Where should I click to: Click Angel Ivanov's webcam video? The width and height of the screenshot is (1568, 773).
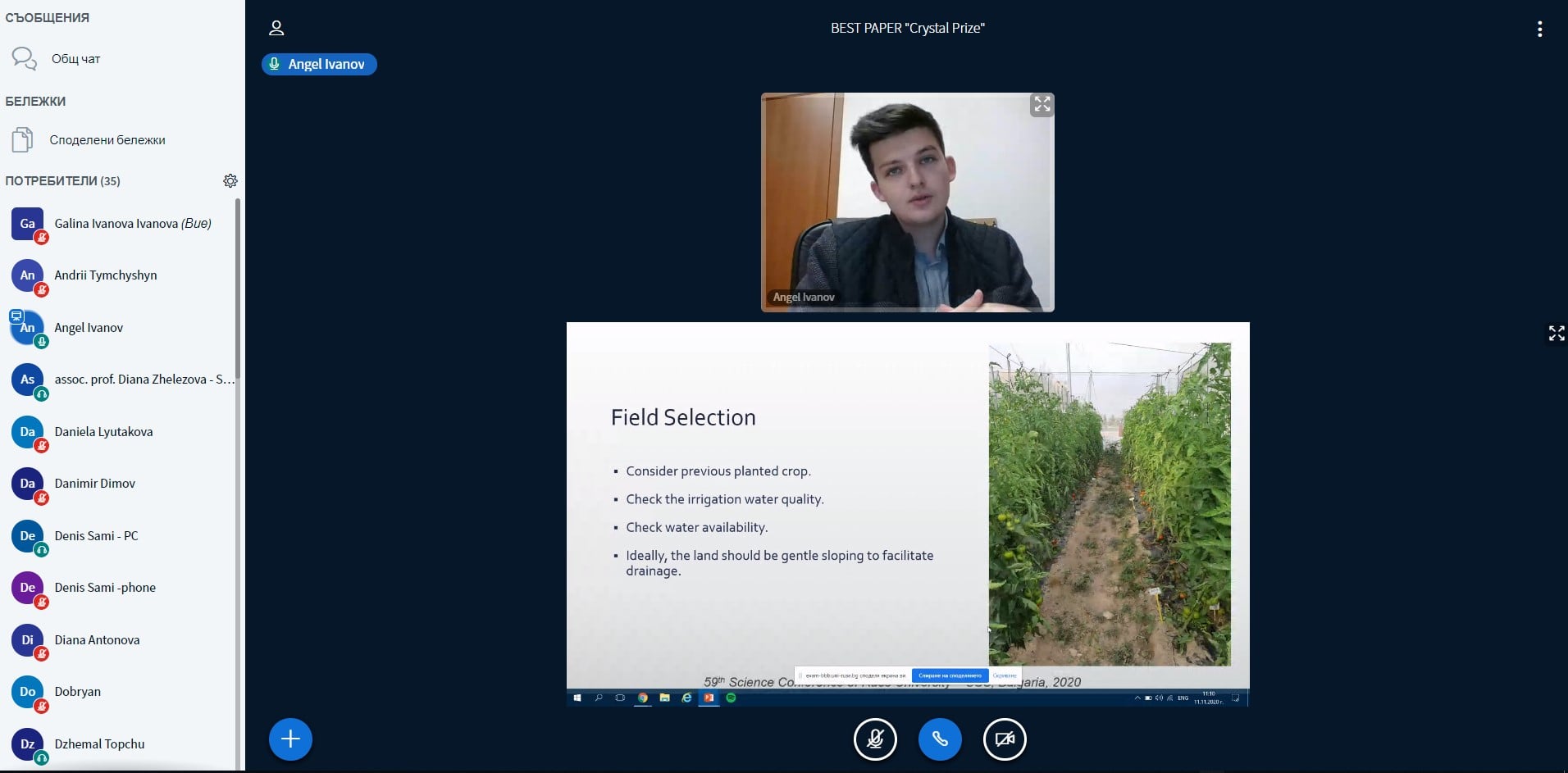[x=907, y=202]
